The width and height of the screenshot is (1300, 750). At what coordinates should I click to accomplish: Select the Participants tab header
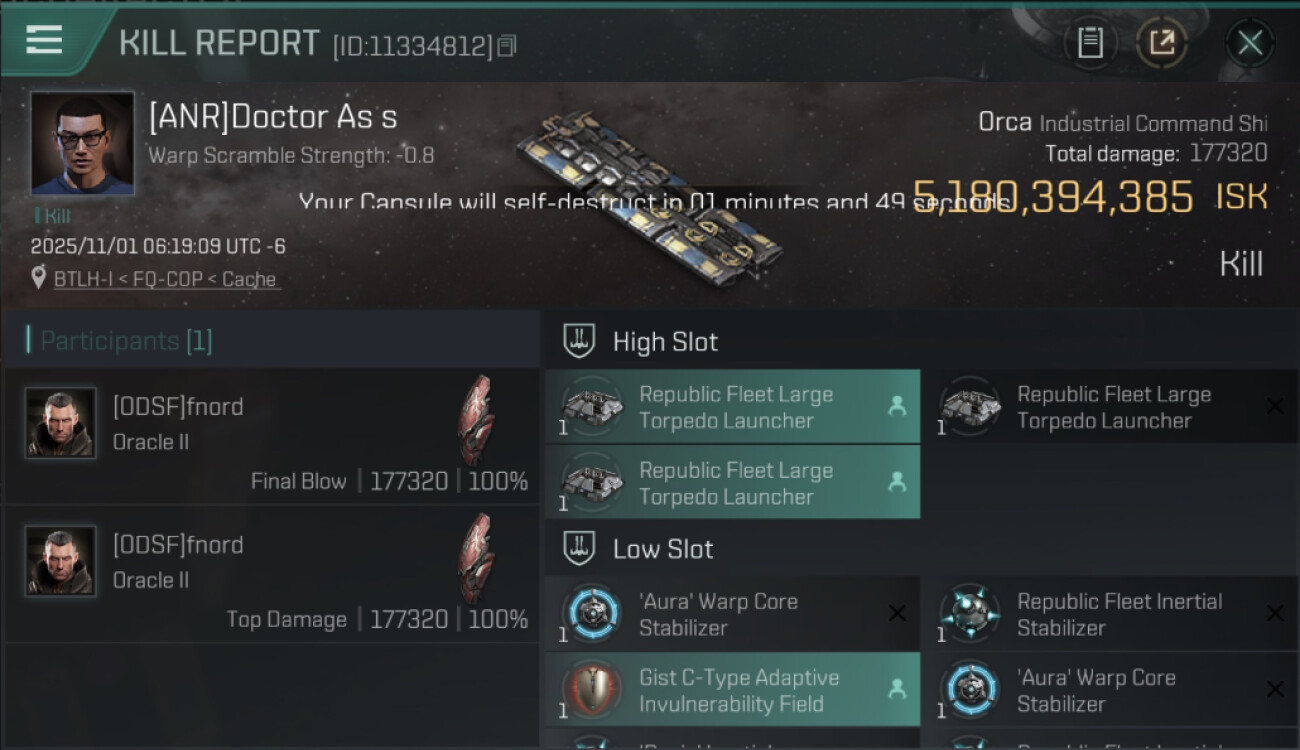click(x=126, y=341)
